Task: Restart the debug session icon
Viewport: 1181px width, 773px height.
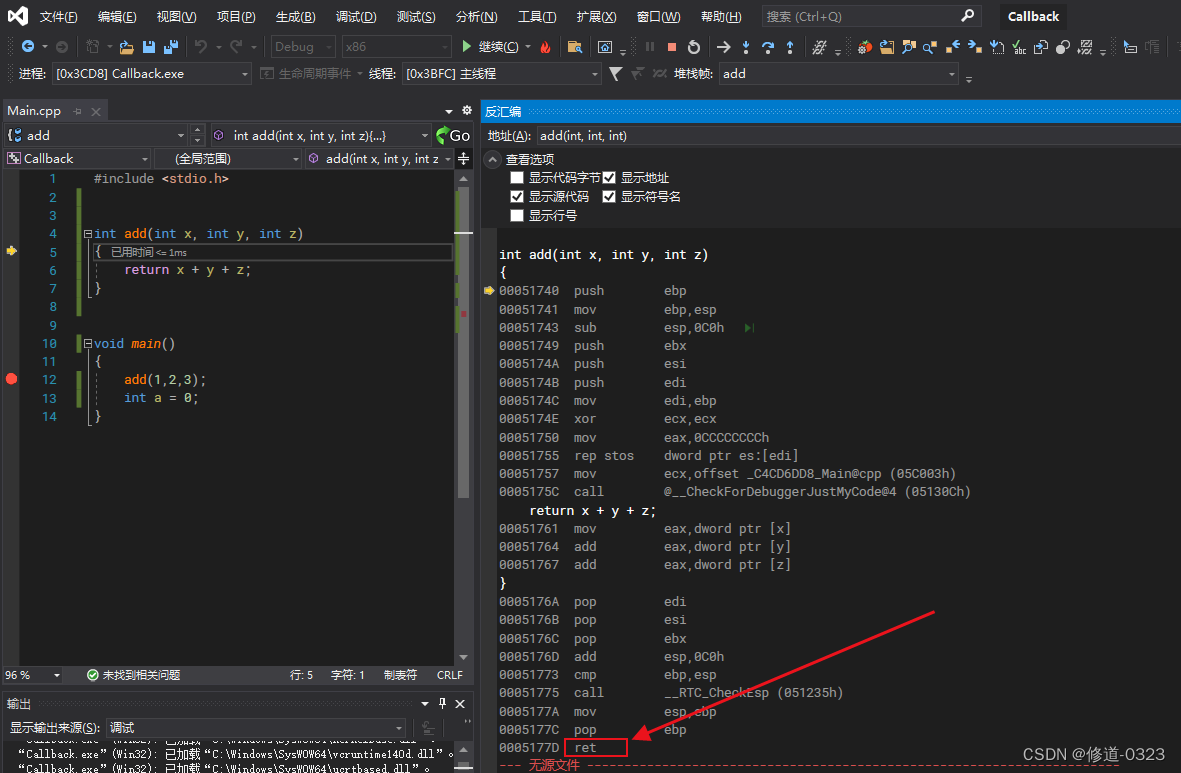Action: pyautogui.click(x=694, y=46)
